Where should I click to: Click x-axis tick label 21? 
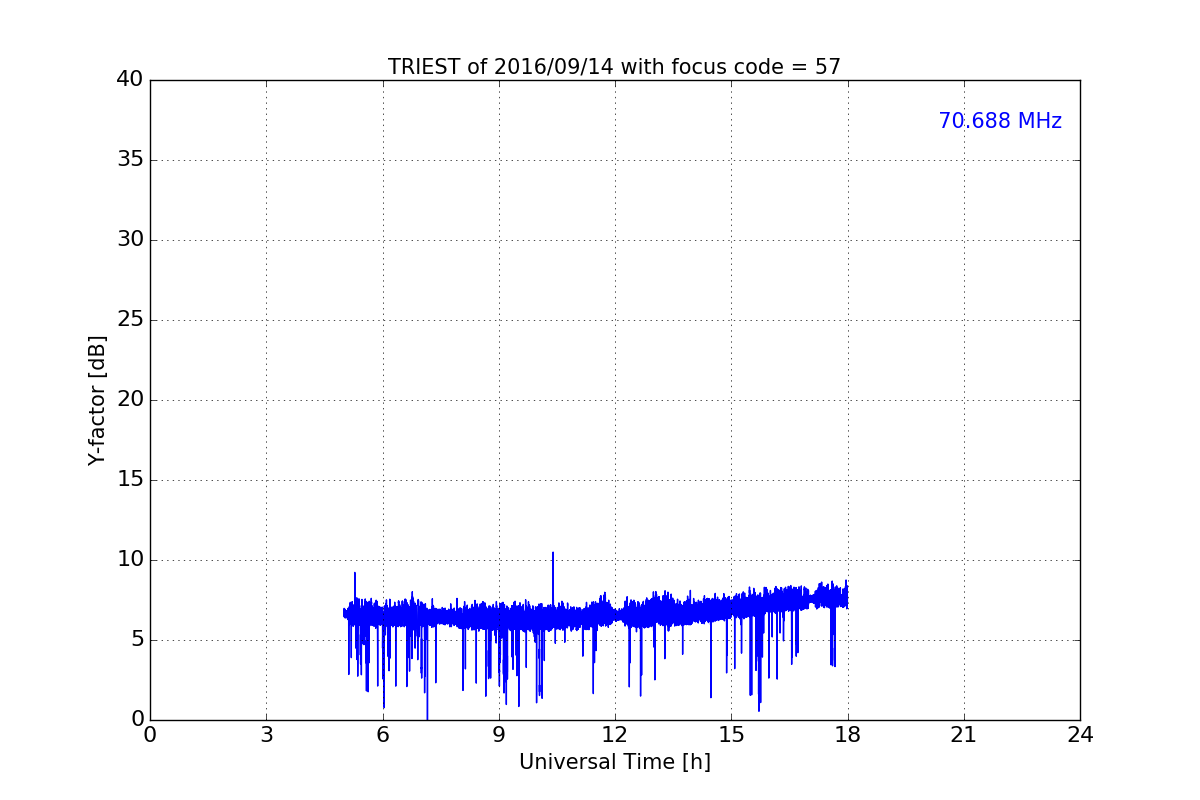(963, 735)
